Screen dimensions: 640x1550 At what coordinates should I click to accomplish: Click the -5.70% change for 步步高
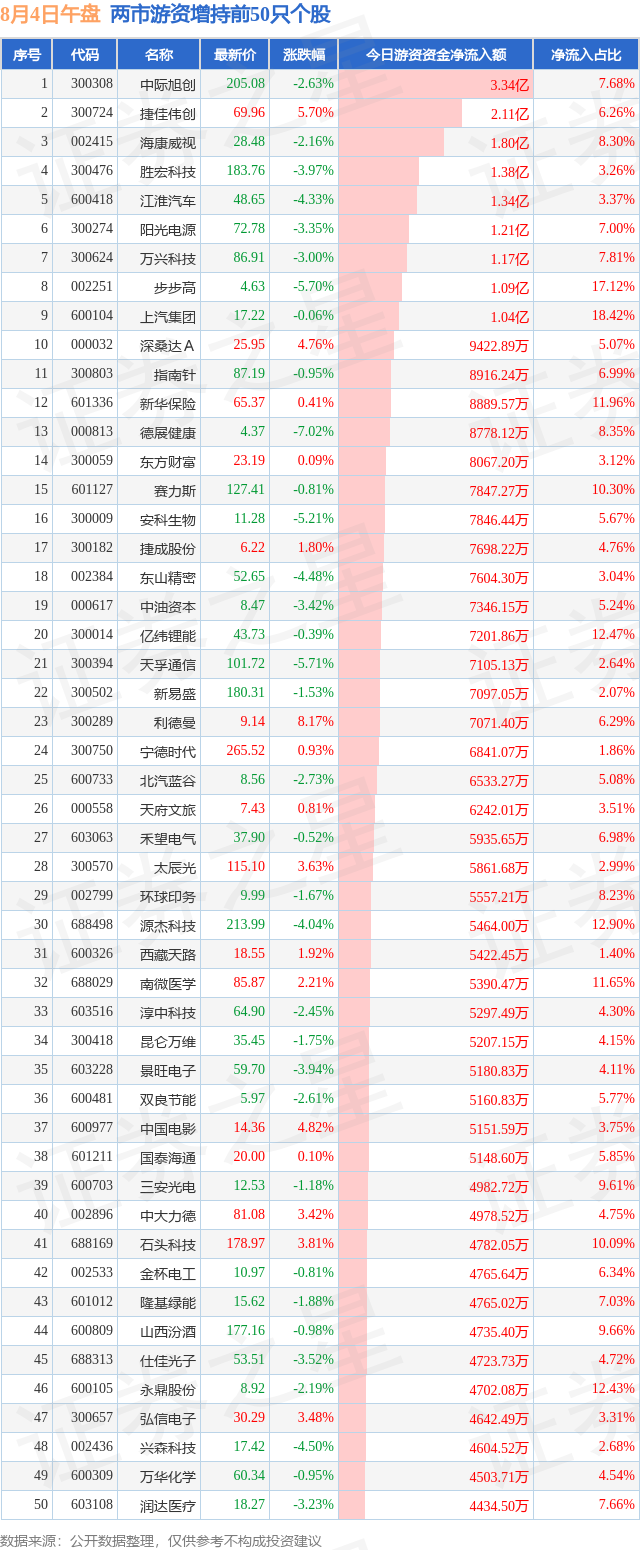click(313, 287)
